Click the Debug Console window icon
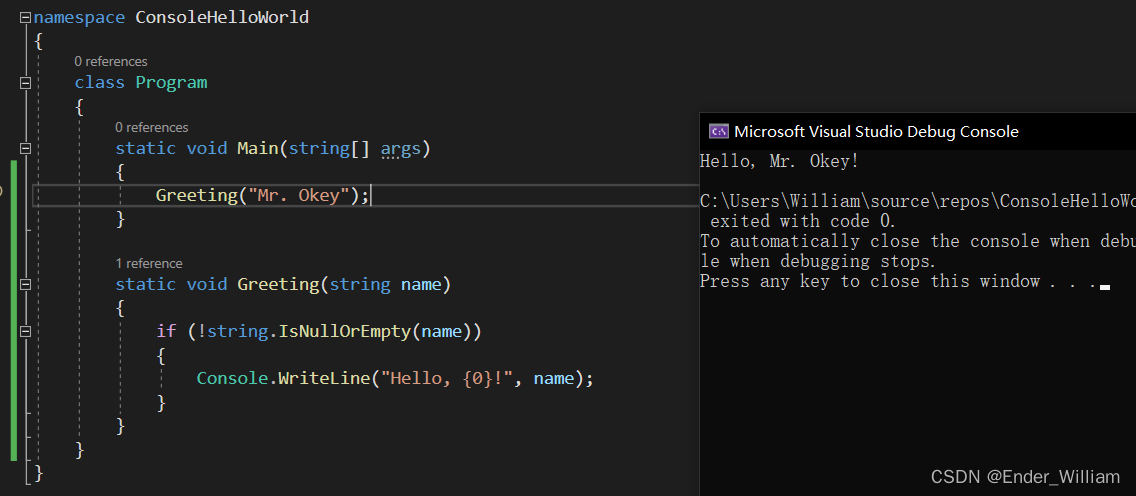This screenshot has height=496, width=1136. [x=717, y=131]
